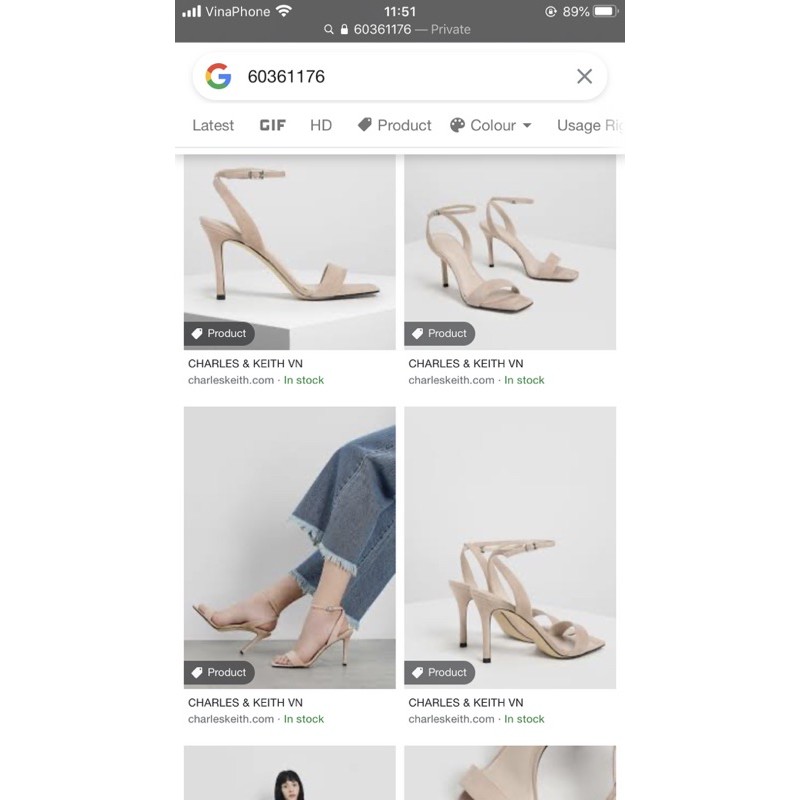This screenshot has width=800, height=800.
Task: Open the single side-view sandal image
Action: pyautogui.click(x=289, y=252)
